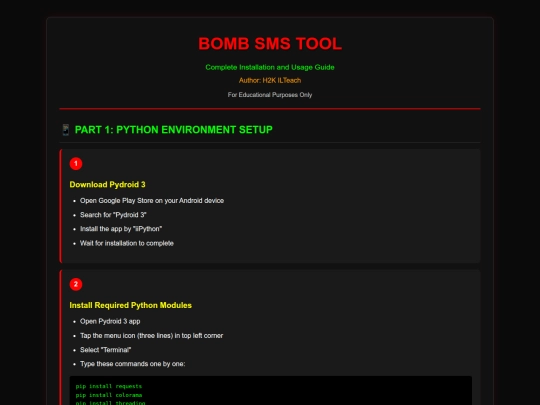Click the Download Pydroid 3 heading
This screenshot has width=540, height=405.
click(x=107, y=185)
